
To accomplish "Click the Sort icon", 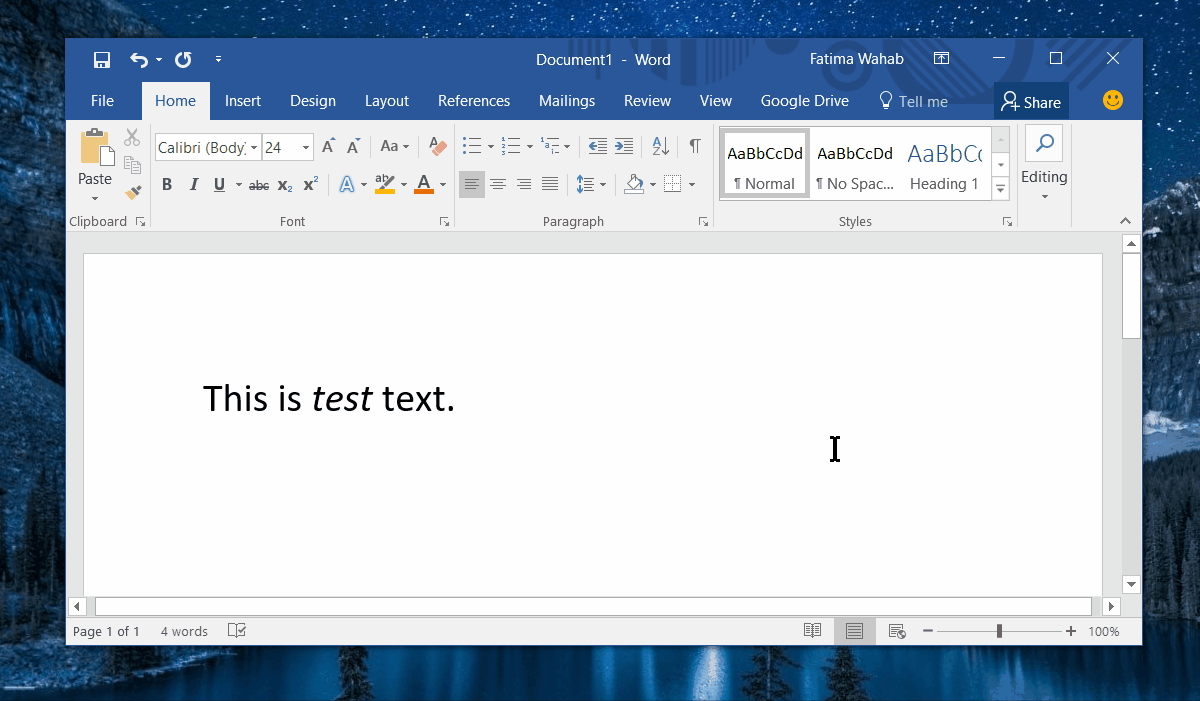I will pos(659,146).
